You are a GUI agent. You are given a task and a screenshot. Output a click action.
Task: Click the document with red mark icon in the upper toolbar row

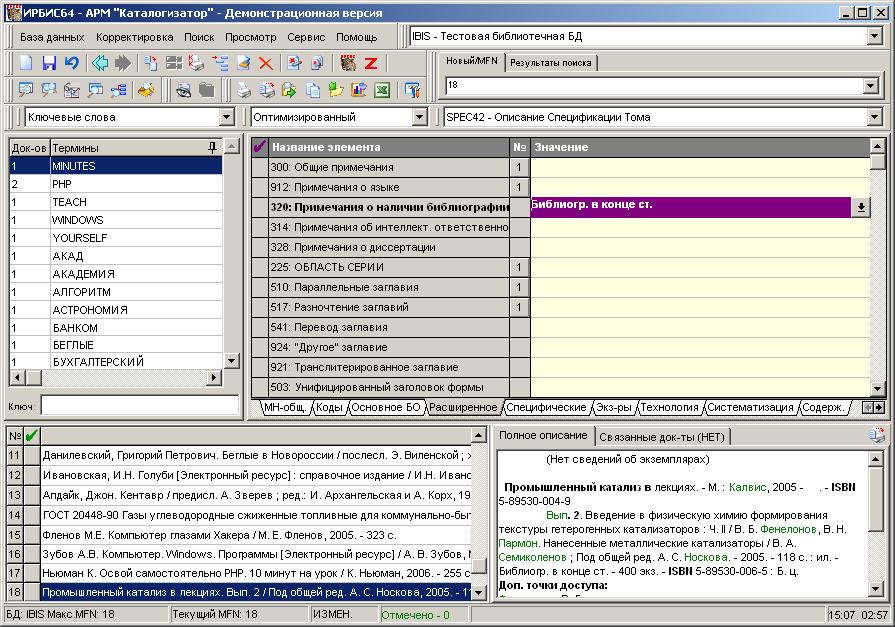point(295,63)
